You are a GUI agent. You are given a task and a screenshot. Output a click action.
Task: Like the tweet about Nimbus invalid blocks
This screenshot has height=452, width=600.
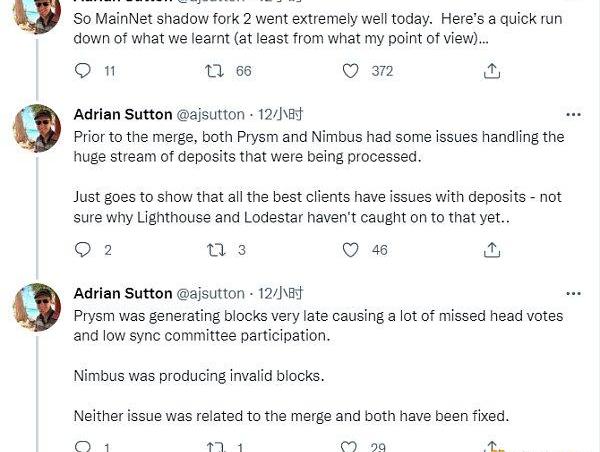[349, 447]
